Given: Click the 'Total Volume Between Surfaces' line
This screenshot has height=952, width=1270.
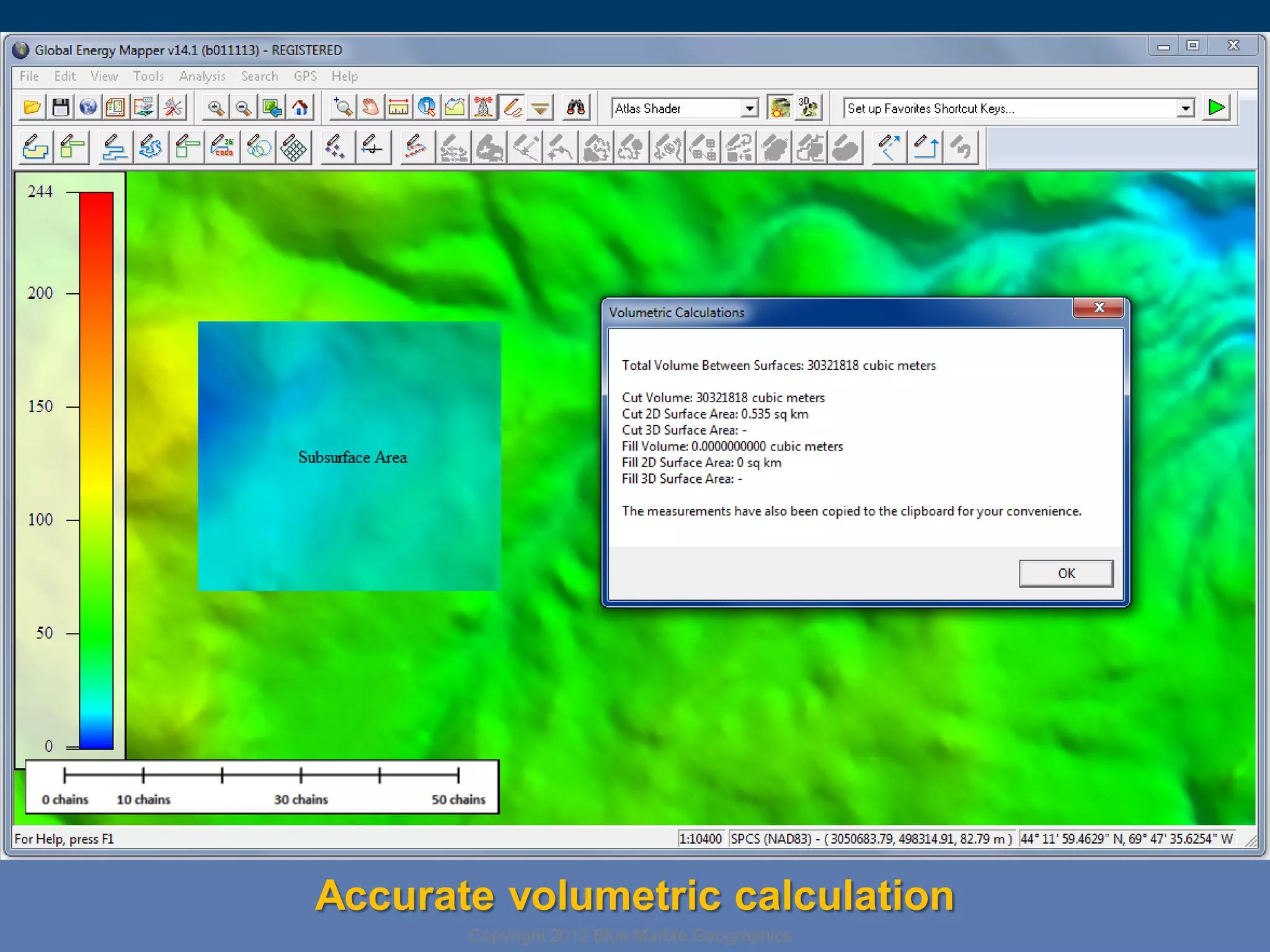Looking at the screenshot, I should 779,366.
